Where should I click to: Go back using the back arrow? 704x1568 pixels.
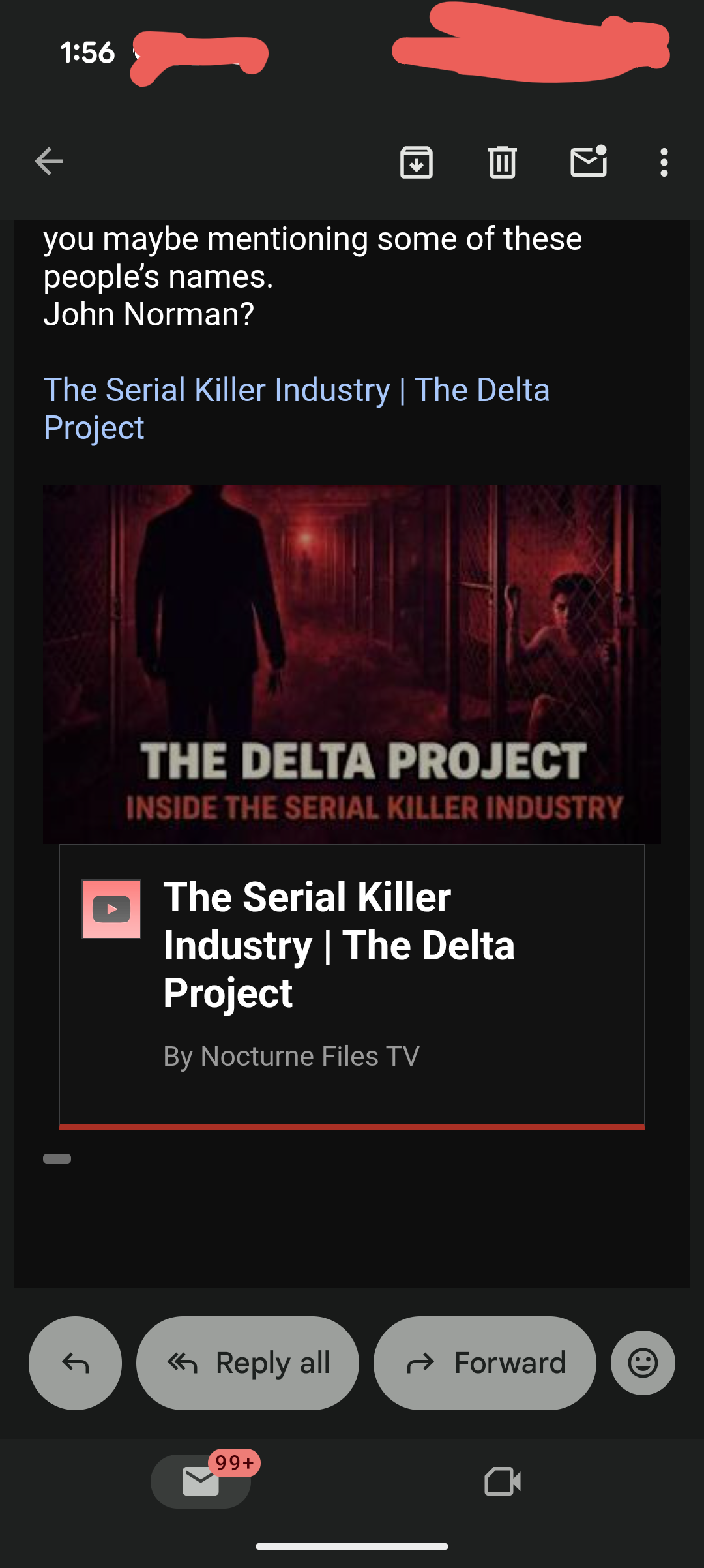49,162
